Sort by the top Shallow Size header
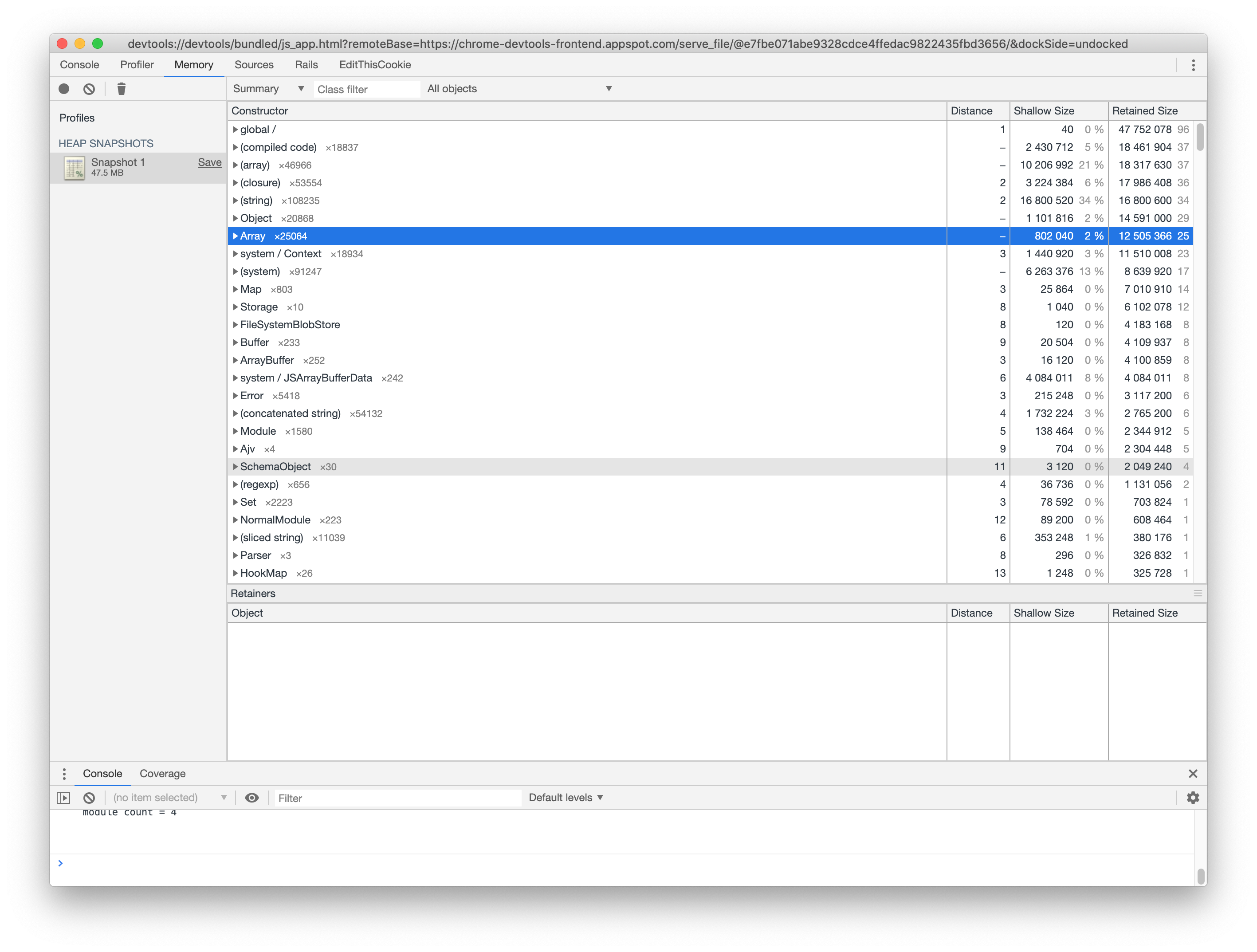Image resolution: width=1257 pixels, height=952 pixels. tap(1059, 111)
